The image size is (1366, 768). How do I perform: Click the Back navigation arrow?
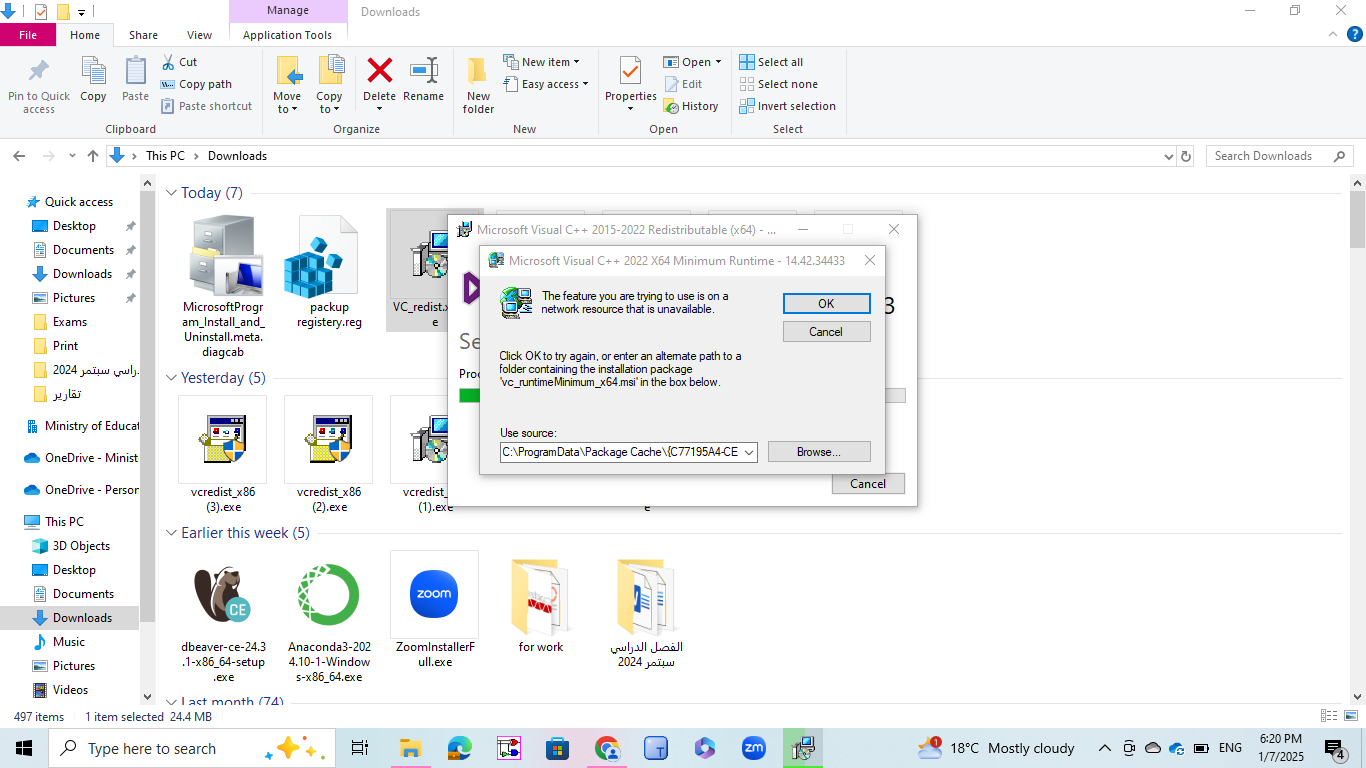point(19,156)
